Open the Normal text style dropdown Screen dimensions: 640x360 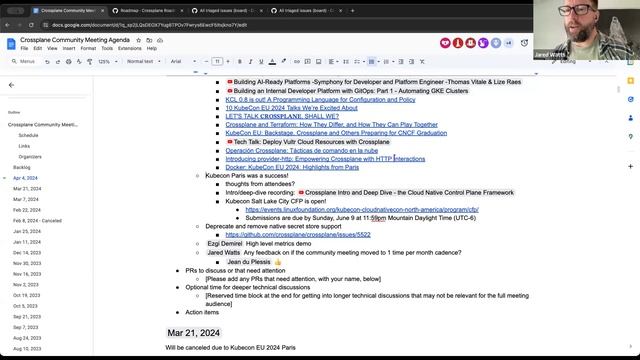tap(143, 62)
